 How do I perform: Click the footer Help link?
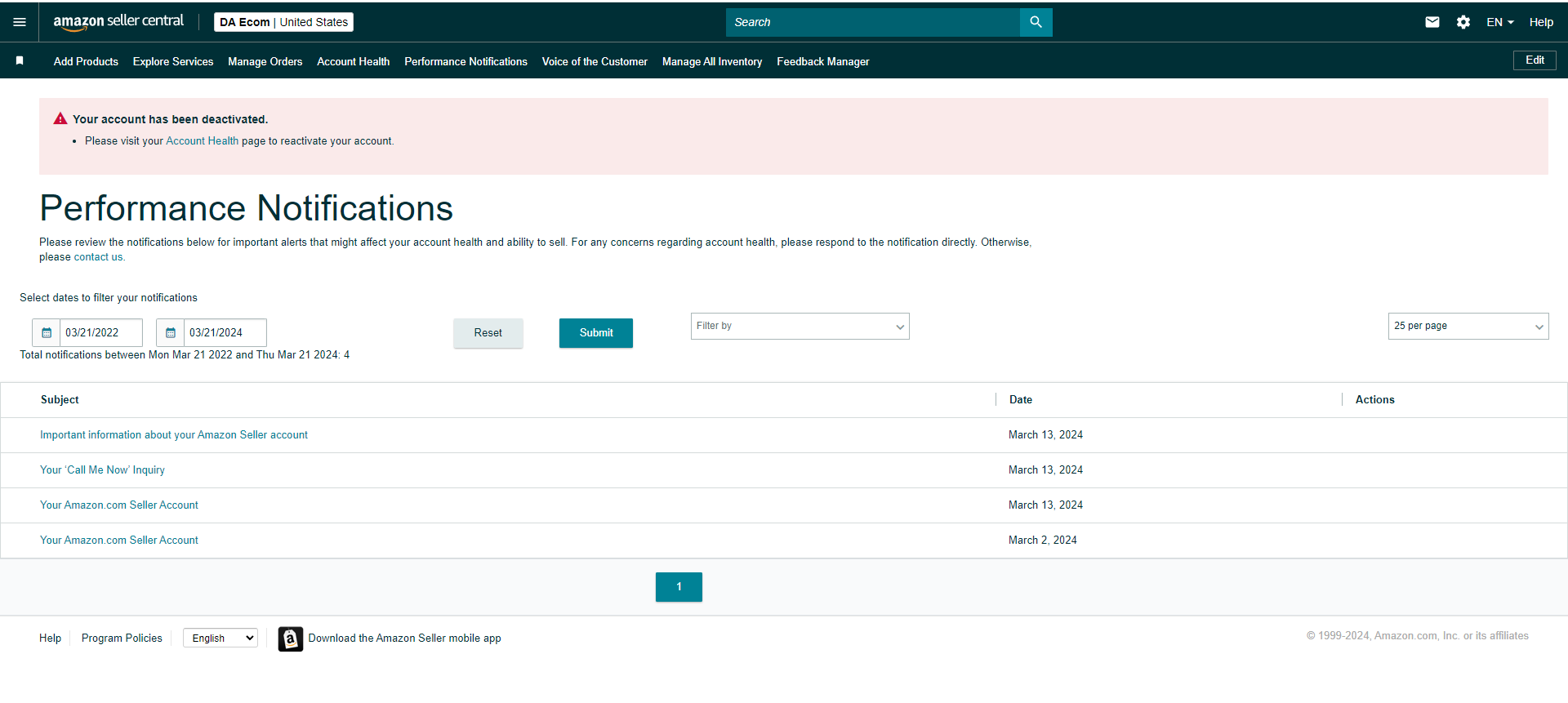coord(50,638)
